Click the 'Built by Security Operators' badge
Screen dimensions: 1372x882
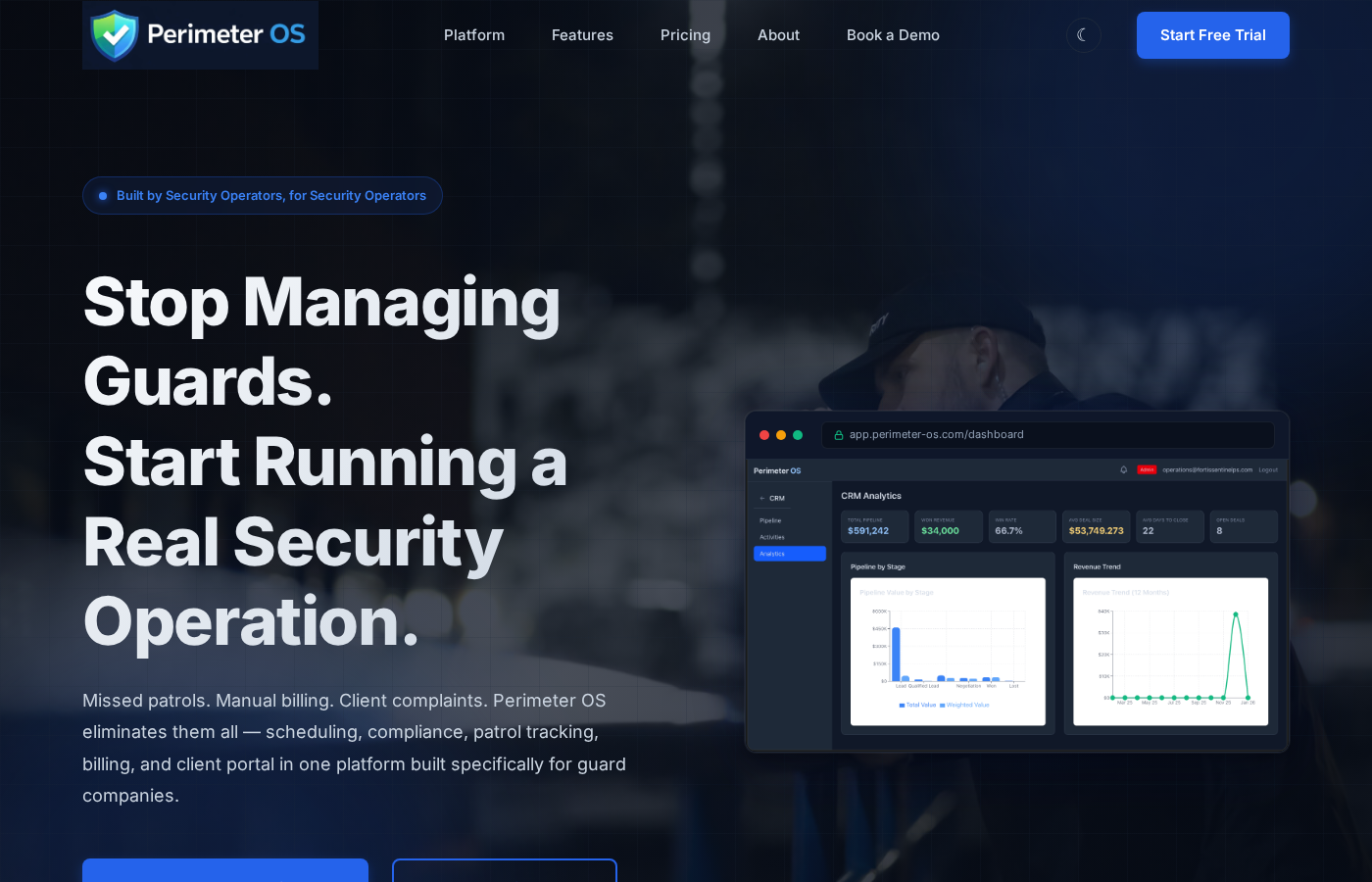click(x=263, y=195)
